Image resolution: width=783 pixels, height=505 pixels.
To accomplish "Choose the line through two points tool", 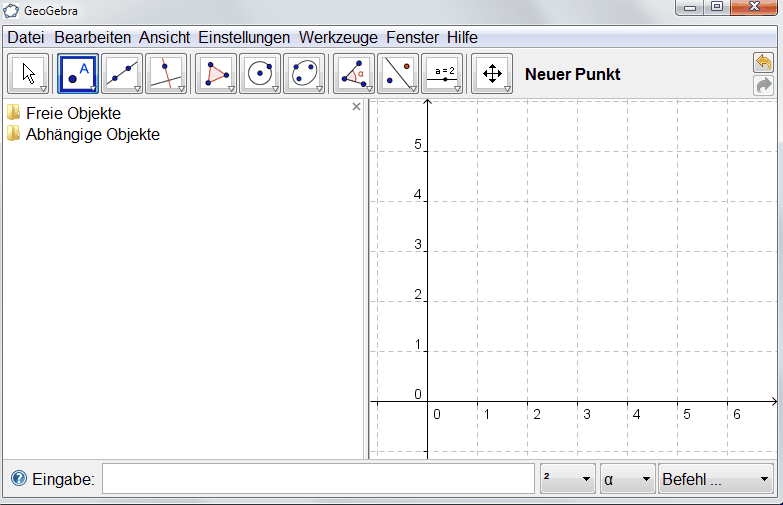I will coord(122,74).
